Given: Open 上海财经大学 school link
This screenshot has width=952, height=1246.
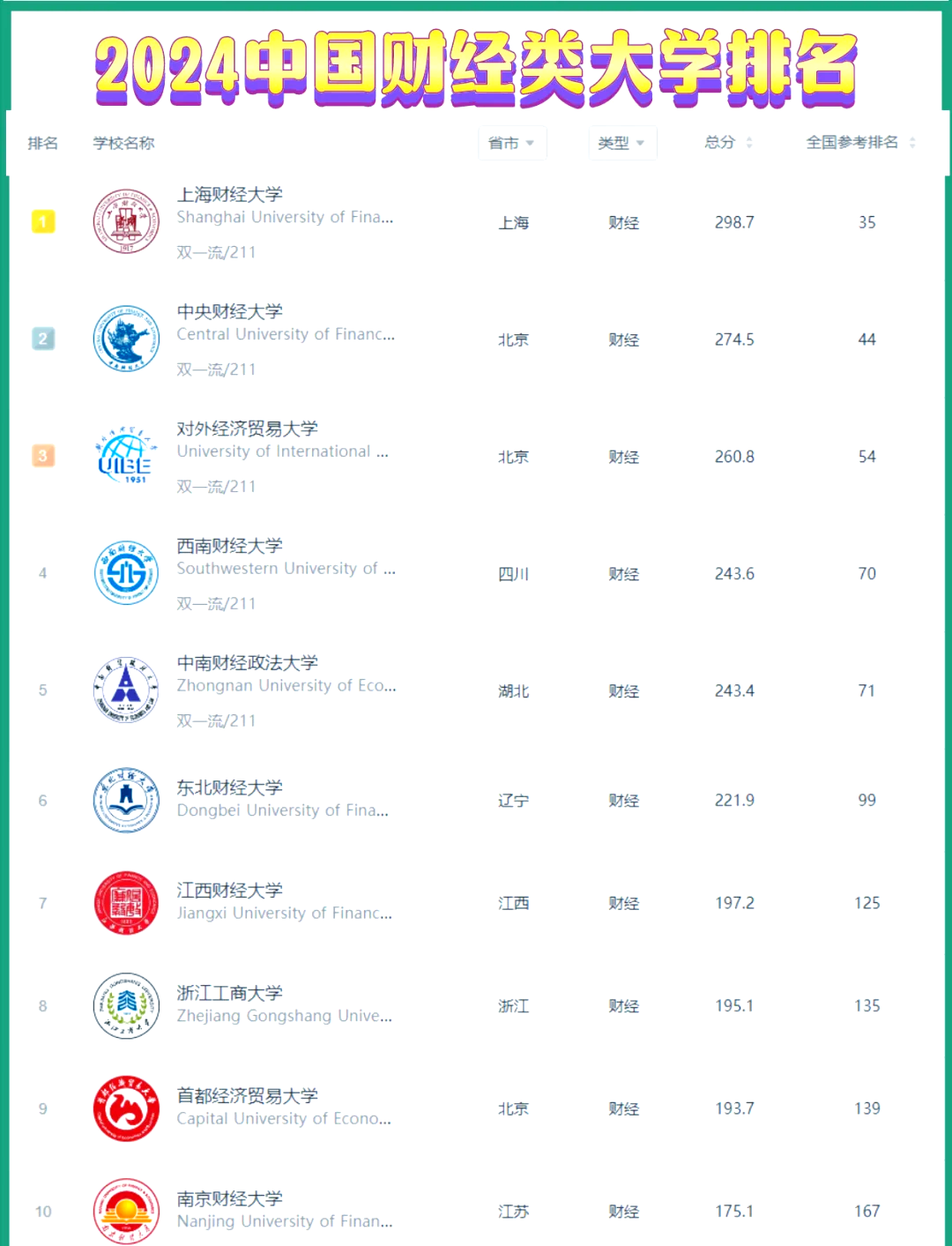Looking at the screenshot, I should pos(230,194).
